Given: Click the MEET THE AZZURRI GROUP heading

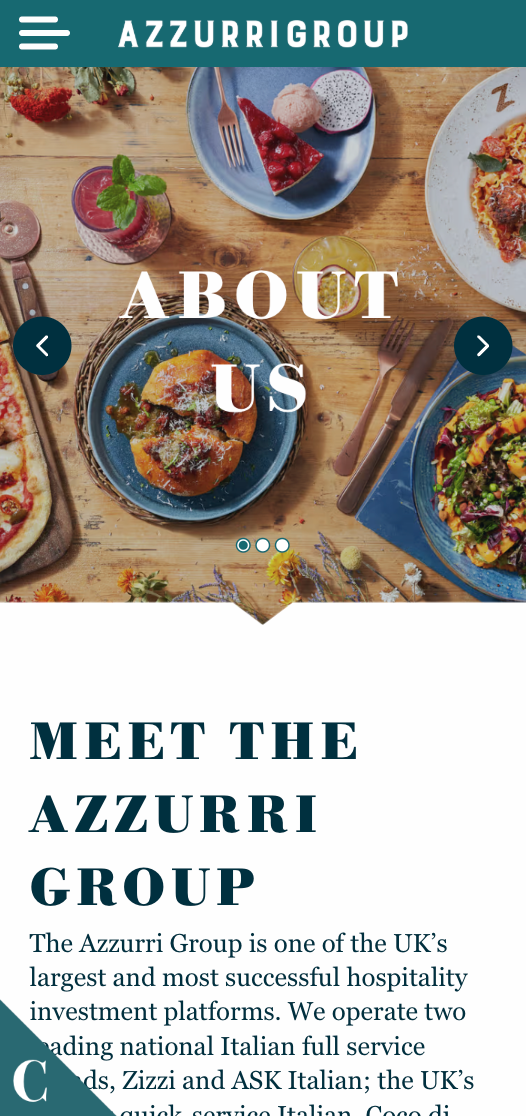Looking at the screenshot, I should tap(194, 814).
